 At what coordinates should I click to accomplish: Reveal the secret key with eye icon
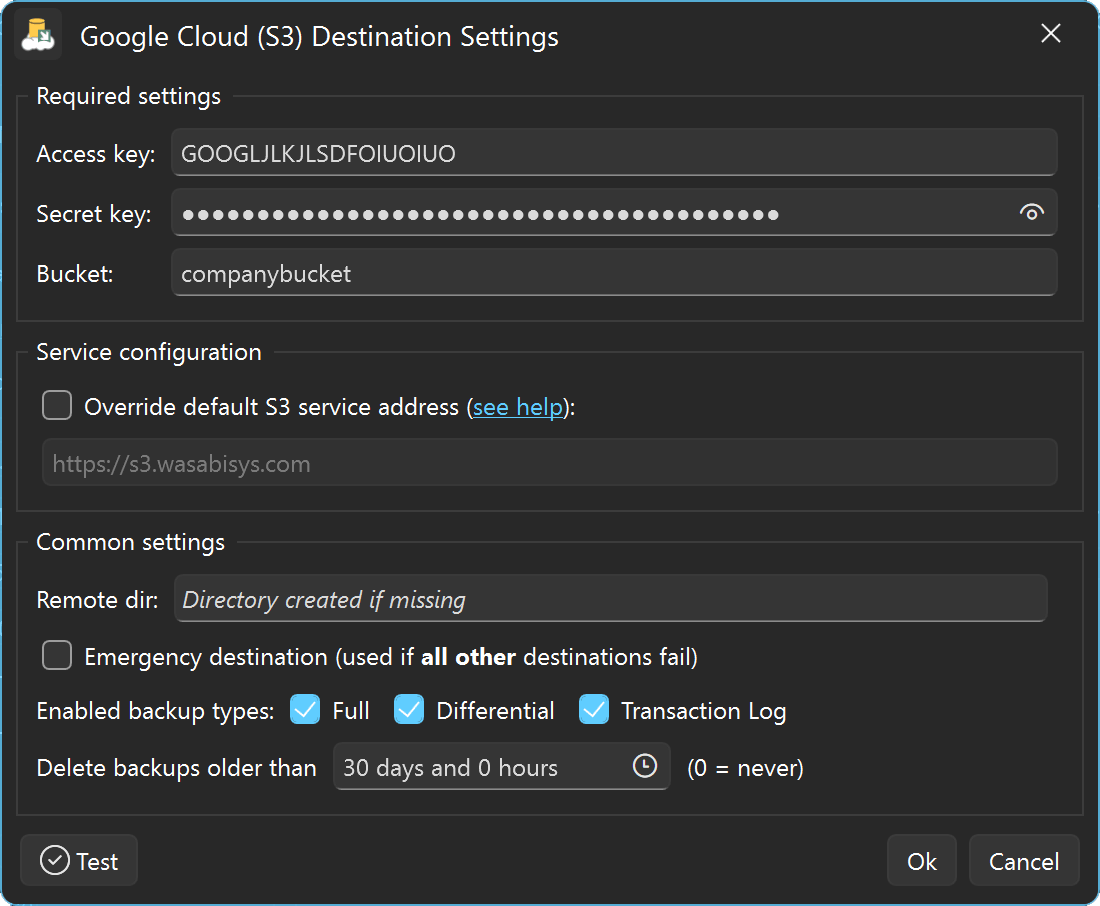point(1031,212)
